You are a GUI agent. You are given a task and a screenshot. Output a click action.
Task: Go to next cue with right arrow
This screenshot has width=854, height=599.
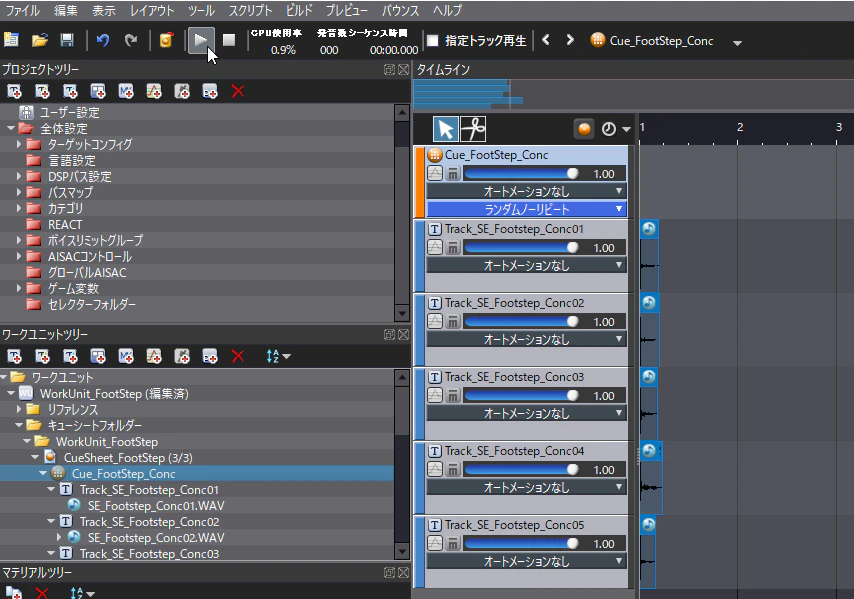(x=570, y=40)
